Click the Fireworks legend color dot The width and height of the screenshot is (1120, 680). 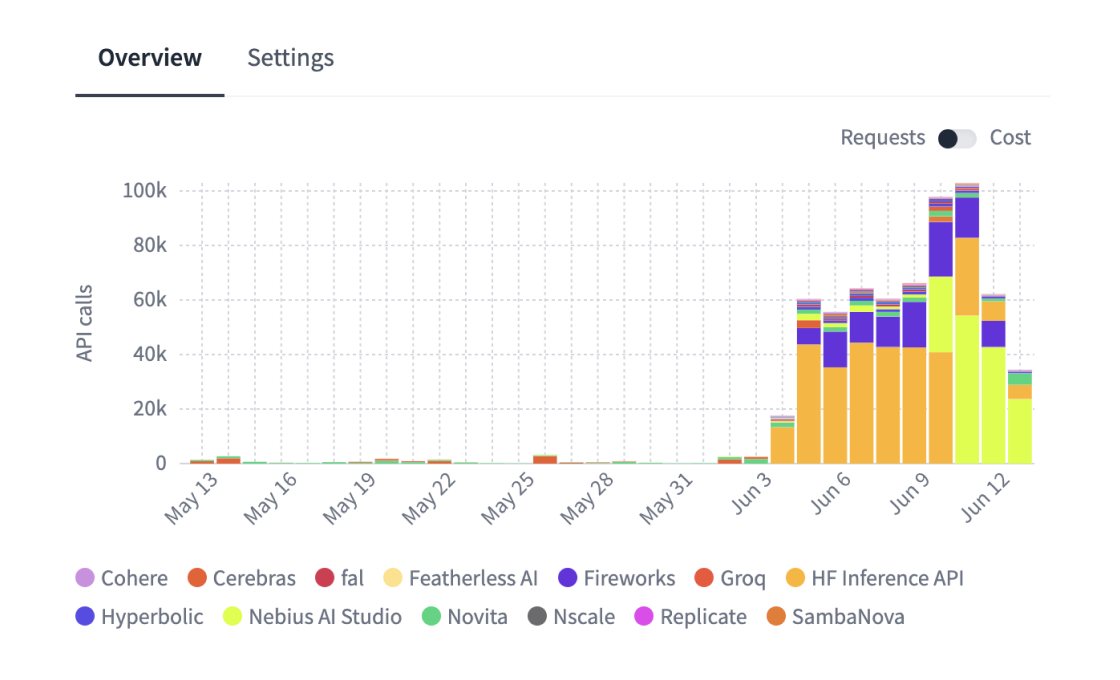coord(564,578)
